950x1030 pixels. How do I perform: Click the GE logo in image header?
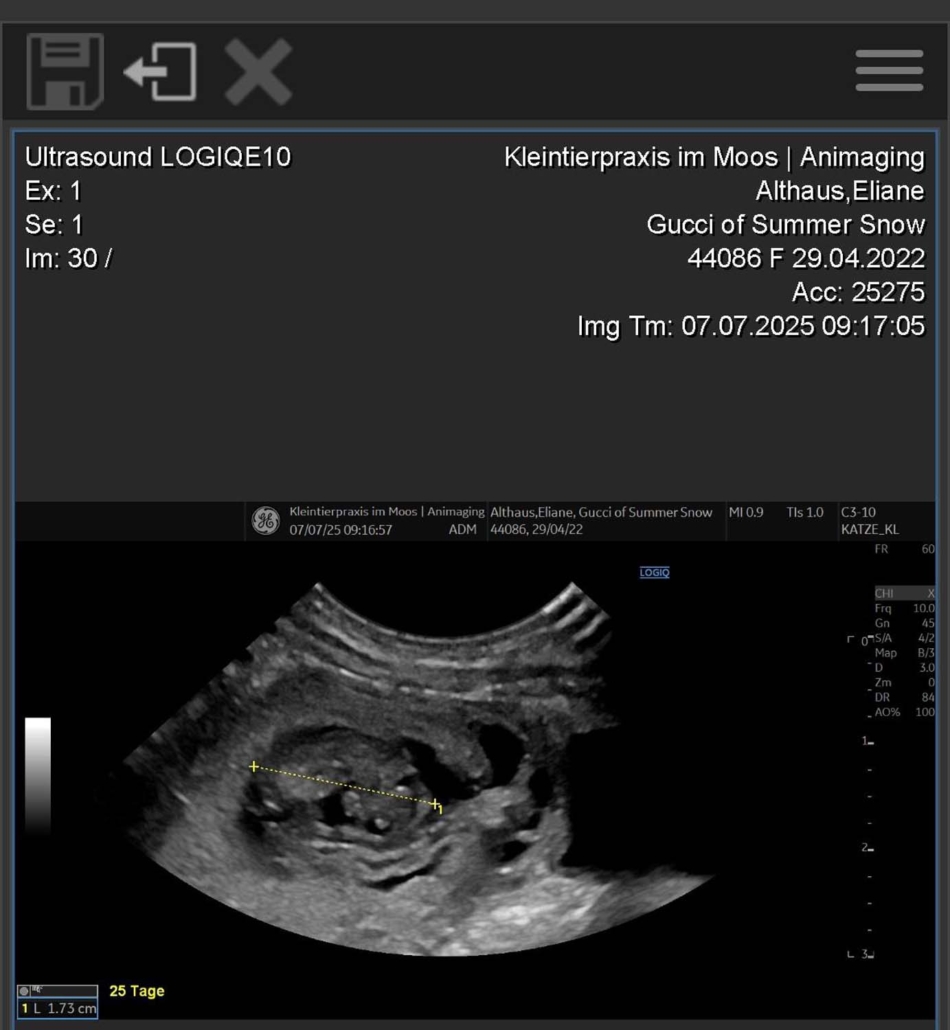(x=265, y=520)
